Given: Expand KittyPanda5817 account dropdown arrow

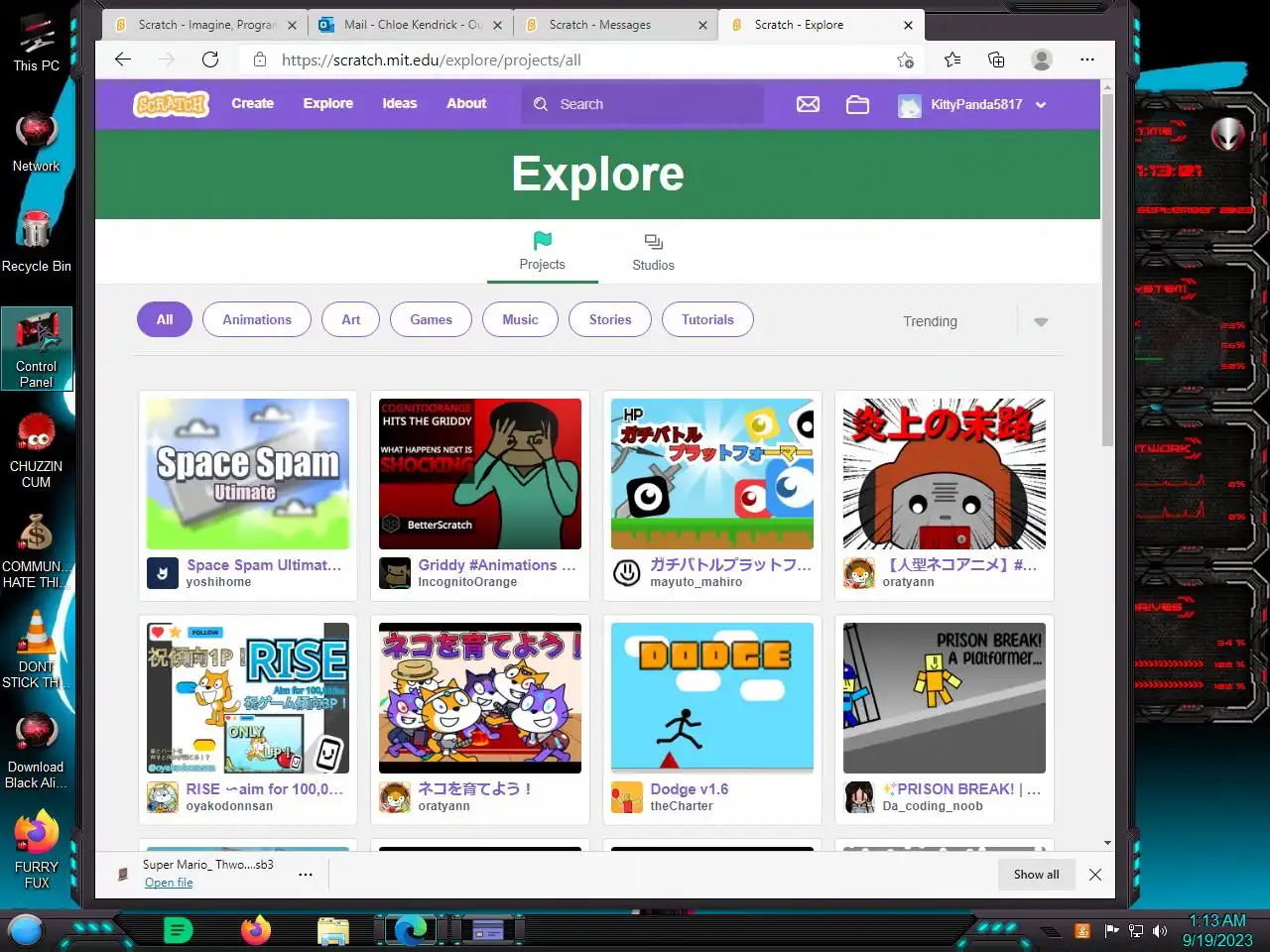Looking at the screenshot, I should (x=1041, y=105).
